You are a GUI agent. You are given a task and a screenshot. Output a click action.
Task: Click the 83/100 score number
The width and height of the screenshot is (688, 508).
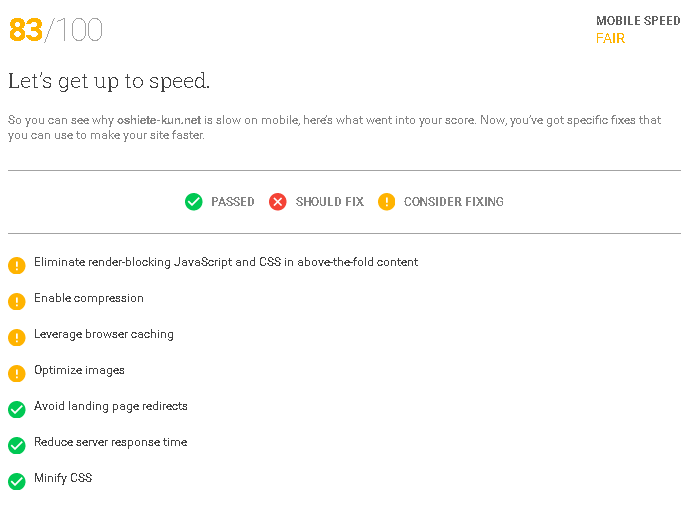56,30
